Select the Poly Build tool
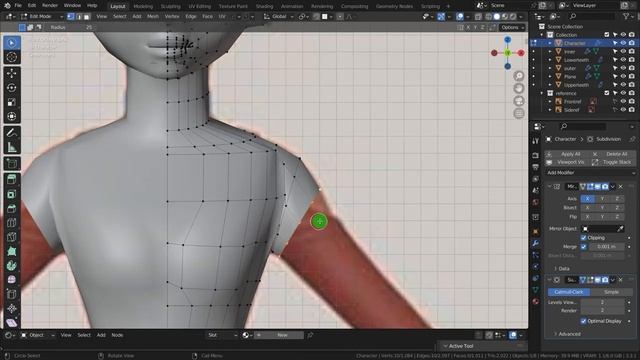Viewport: 640px width, 360px height. point(11,251)
